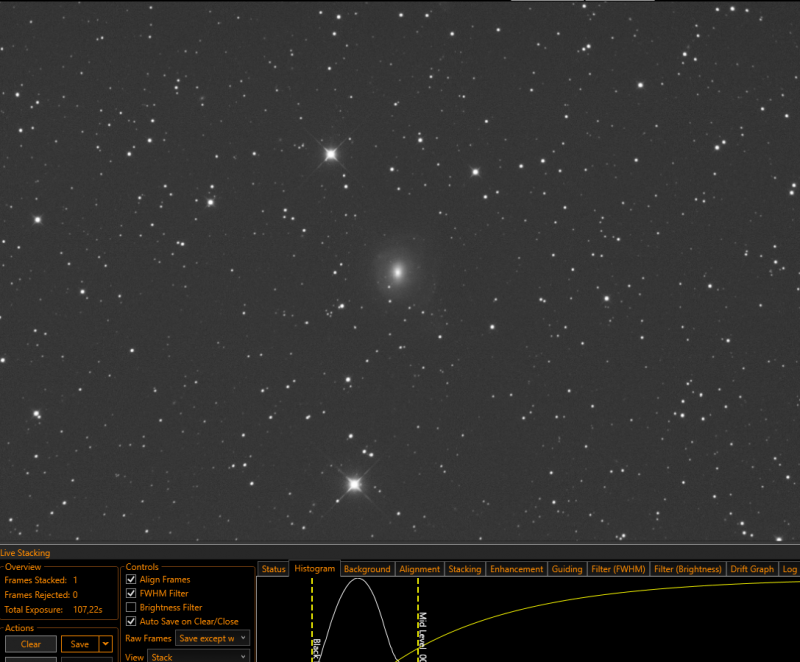Toggle the Align Frames checkbox
The width and height of the screenshot is (800, 662).
[x=131, y=579]
